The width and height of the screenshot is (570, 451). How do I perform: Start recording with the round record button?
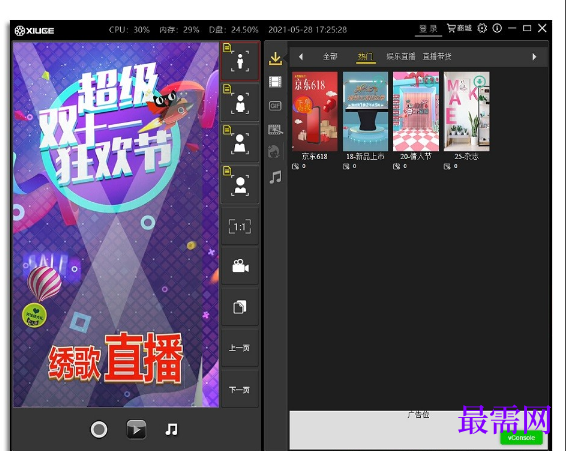[x=99, y=430]
